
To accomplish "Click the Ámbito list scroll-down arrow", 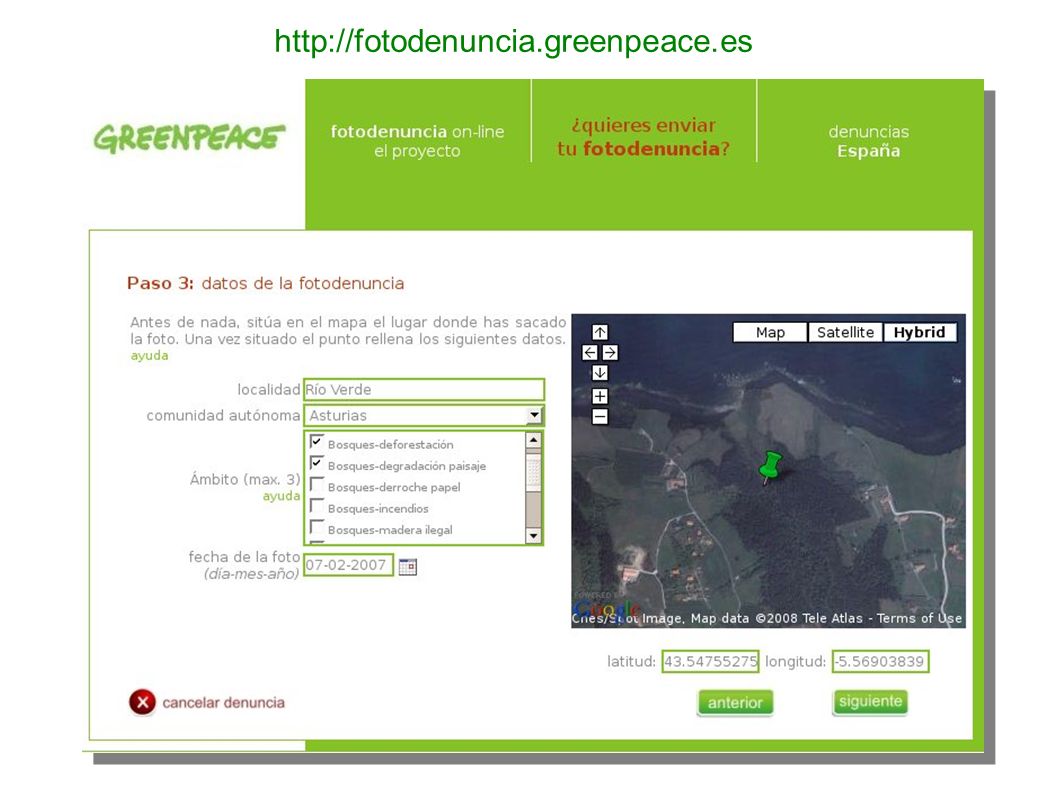I will pyautogui.click(x=533, y=536).
